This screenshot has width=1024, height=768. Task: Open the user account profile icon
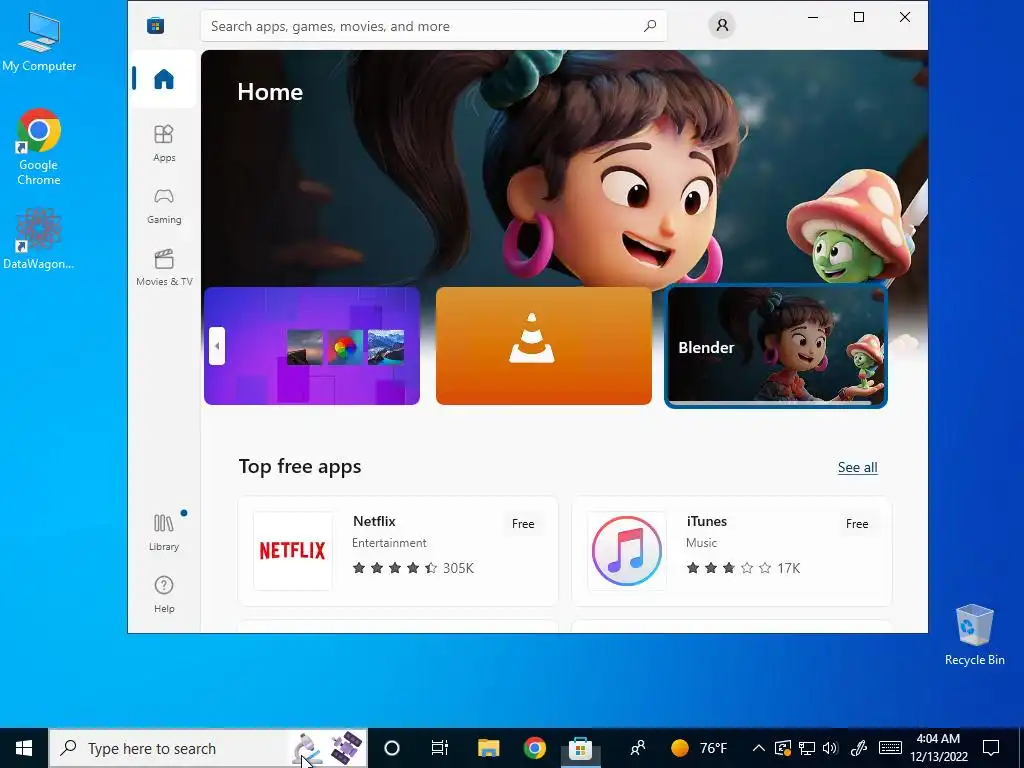[722, 25]
